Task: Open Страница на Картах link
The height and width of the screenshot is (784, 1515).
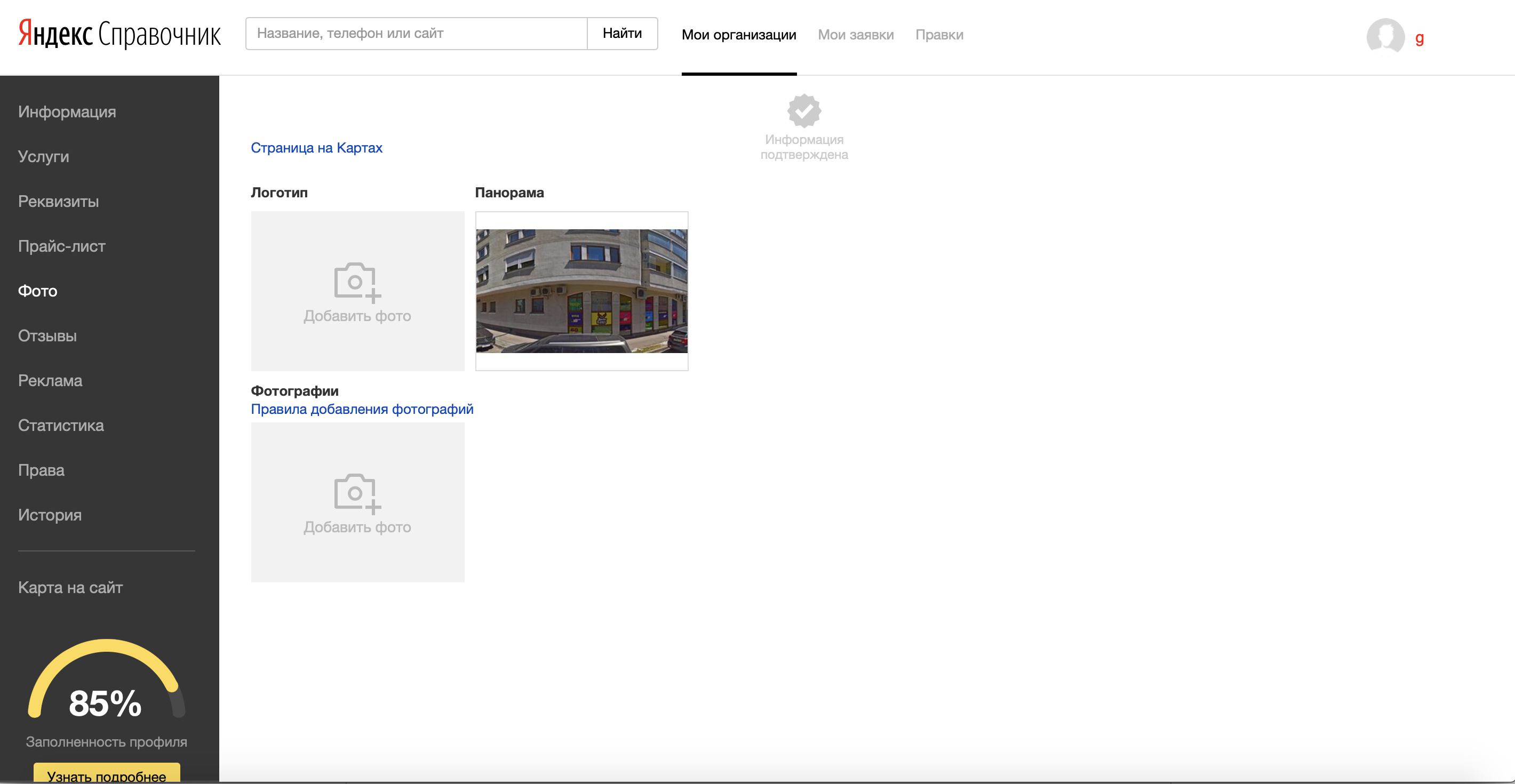Action: click(316, 148)
